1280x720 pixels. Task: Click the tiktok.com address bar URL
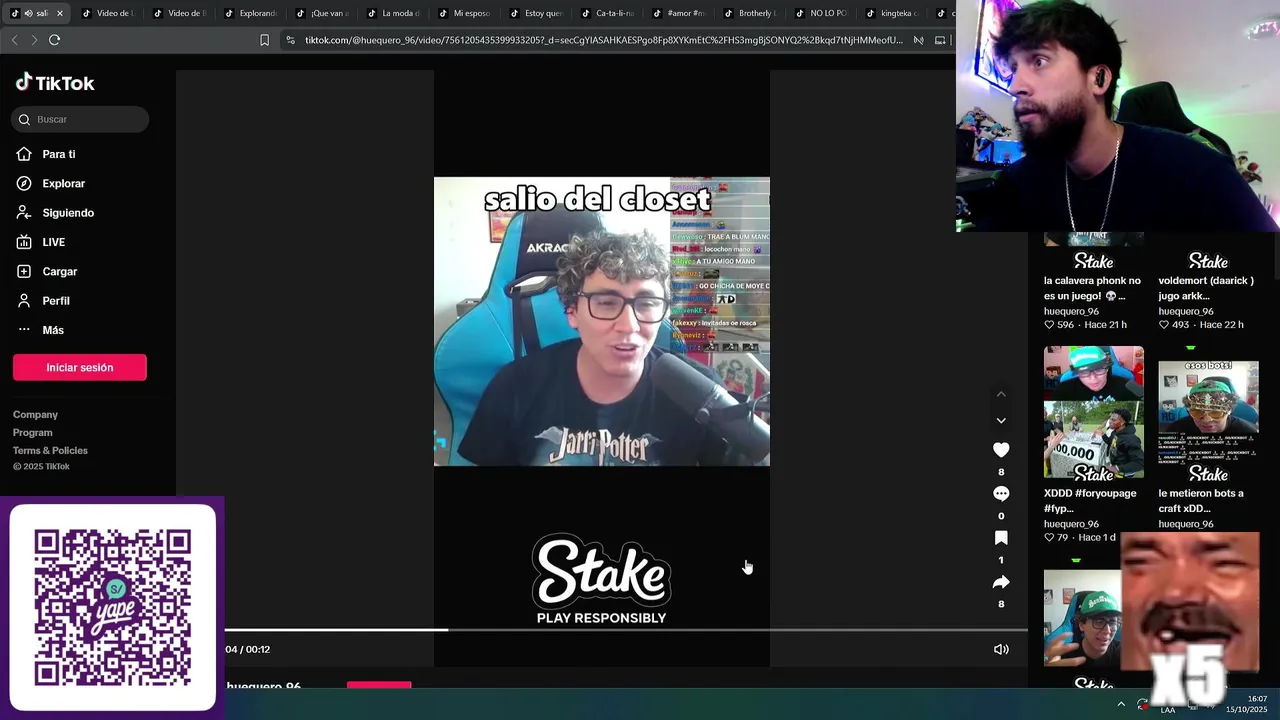[603, 40]
